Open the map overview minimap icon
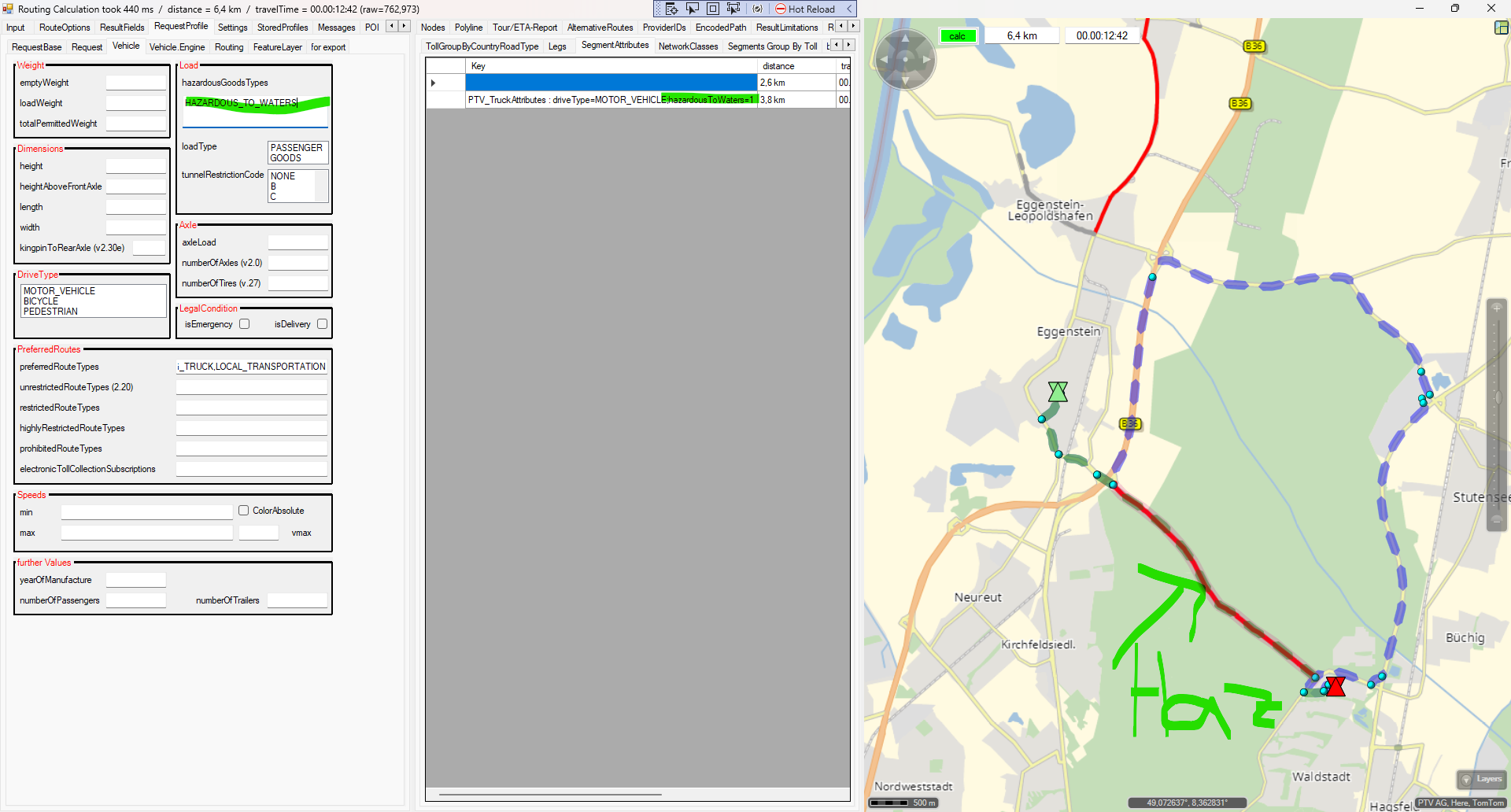The image size is (1511, 812). pyautogui.click(x=1501, y=28)
